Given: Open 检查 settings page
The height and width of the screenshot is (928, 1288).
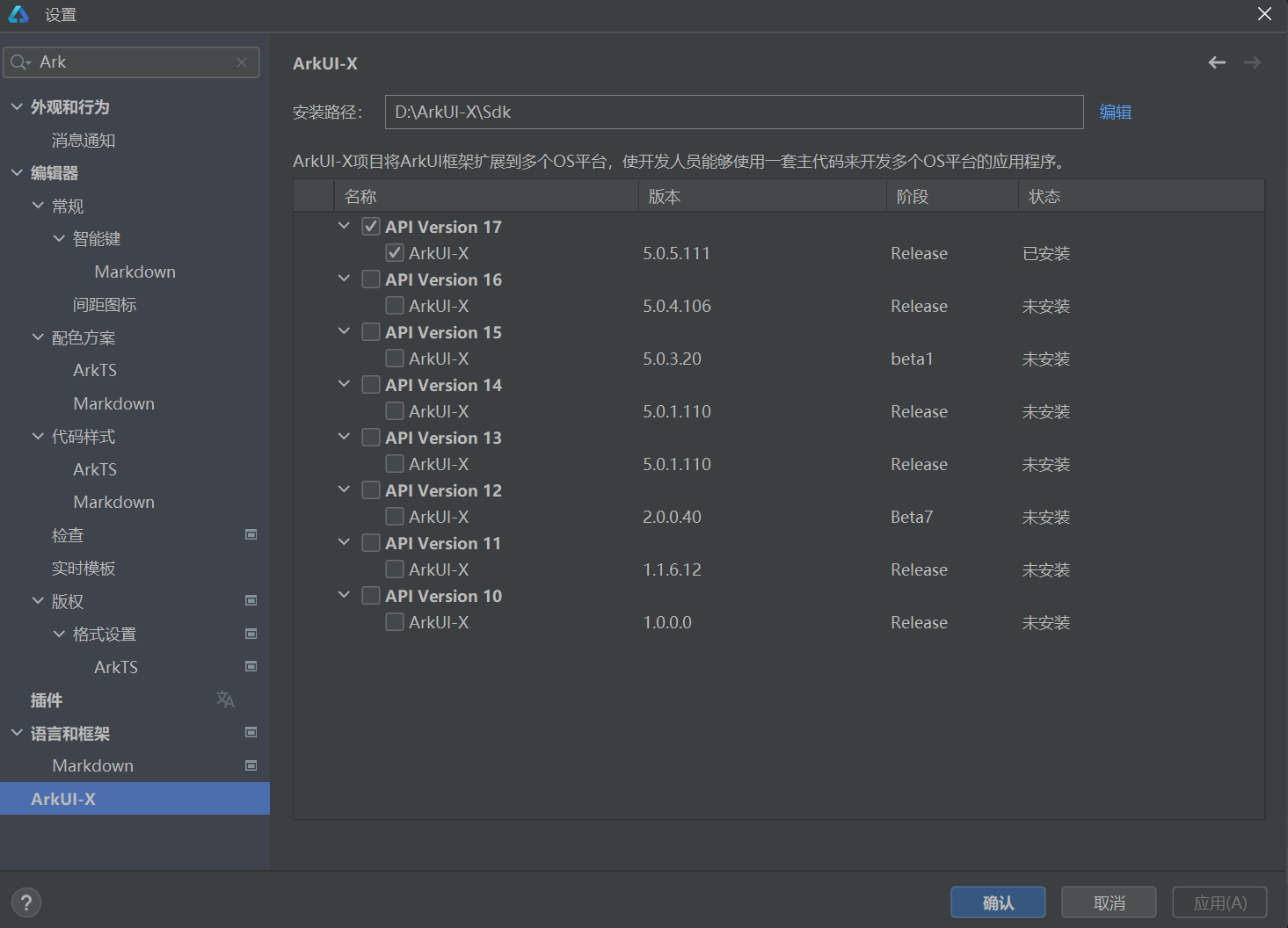Looking at the screenshot, I should (68, 534).
